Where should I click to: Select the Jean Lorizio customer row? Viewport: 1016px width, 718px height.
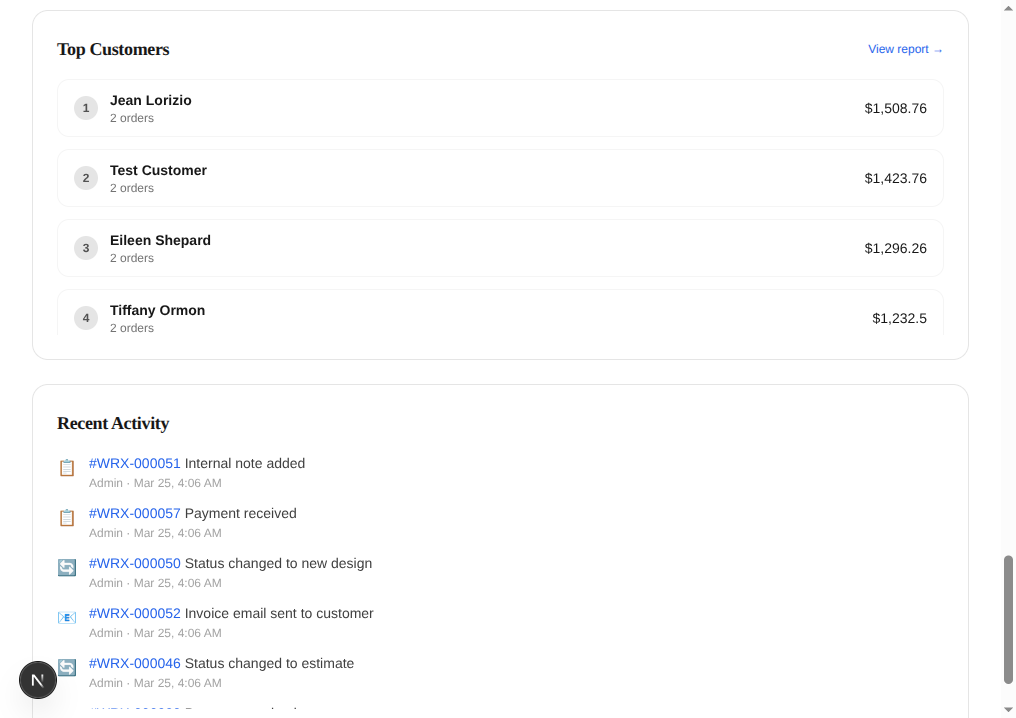[500, 108]
